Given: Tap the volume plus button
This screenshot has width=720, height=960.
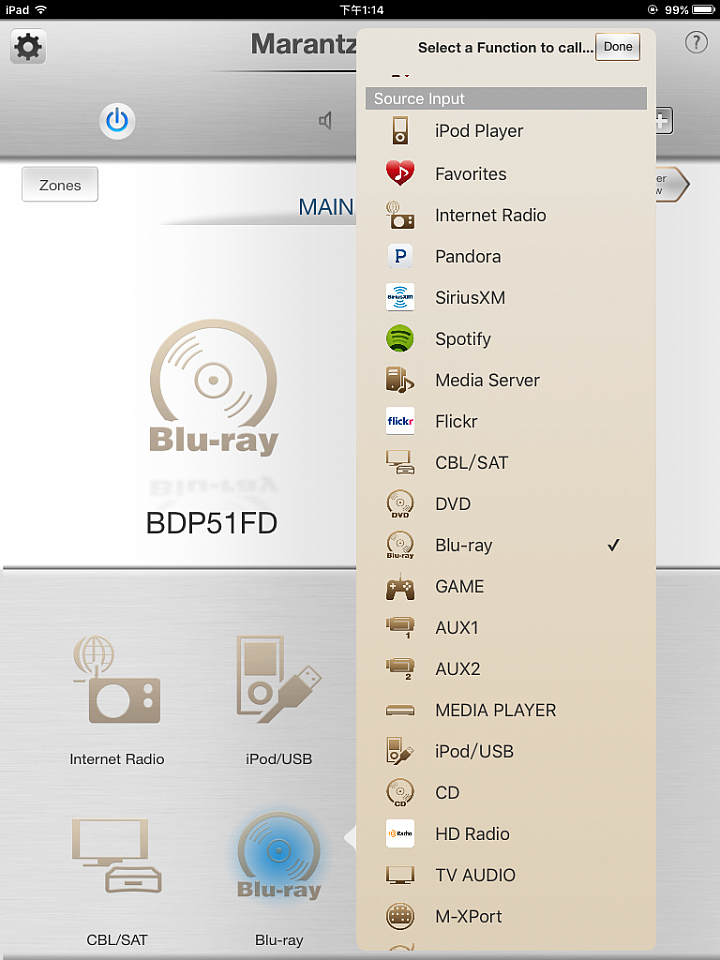Looking at the screenshot, I should pos(664,121).
